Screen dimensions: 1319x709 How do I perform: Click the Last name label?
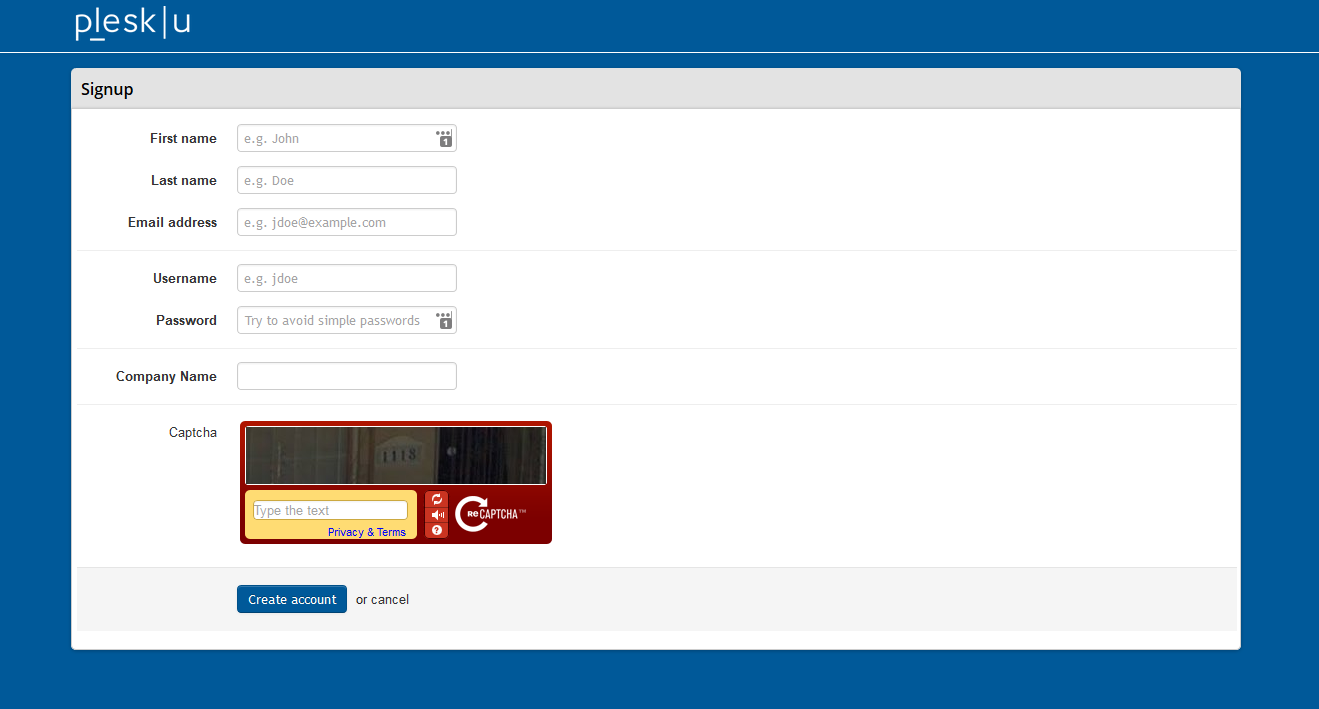[184, 180]
